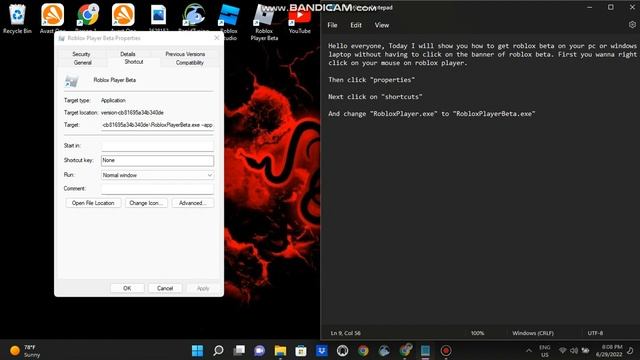Launch Roblox Player Beta desktop shortcut
640x360 pixels.
(x=264, y=22)
